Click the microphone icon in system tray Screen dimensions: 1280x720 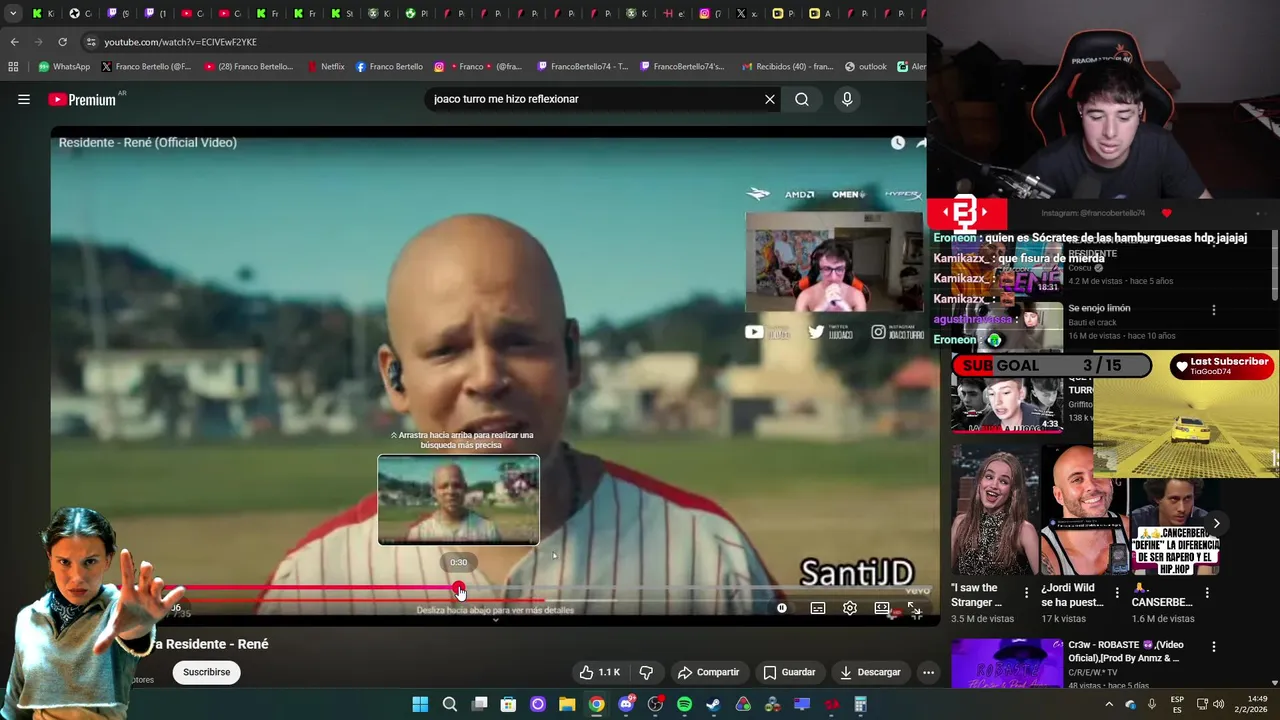pos(1152,705)
